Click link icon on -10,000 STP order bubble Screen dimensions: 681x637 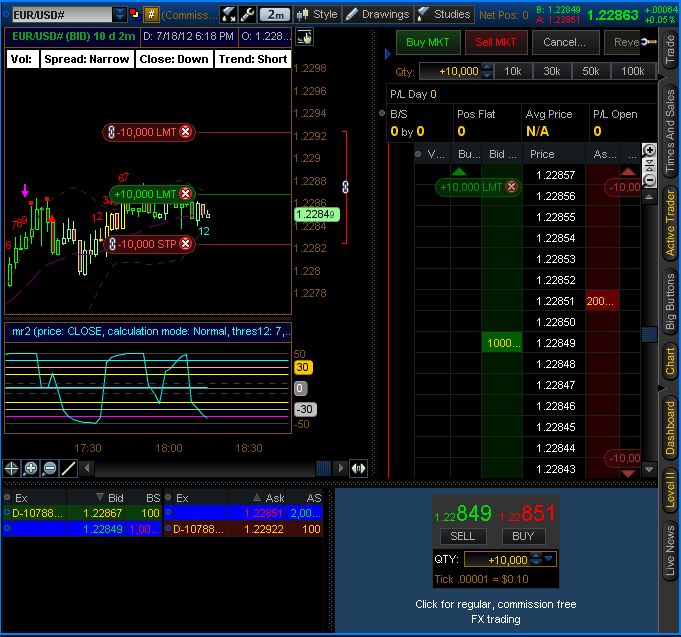112,244
